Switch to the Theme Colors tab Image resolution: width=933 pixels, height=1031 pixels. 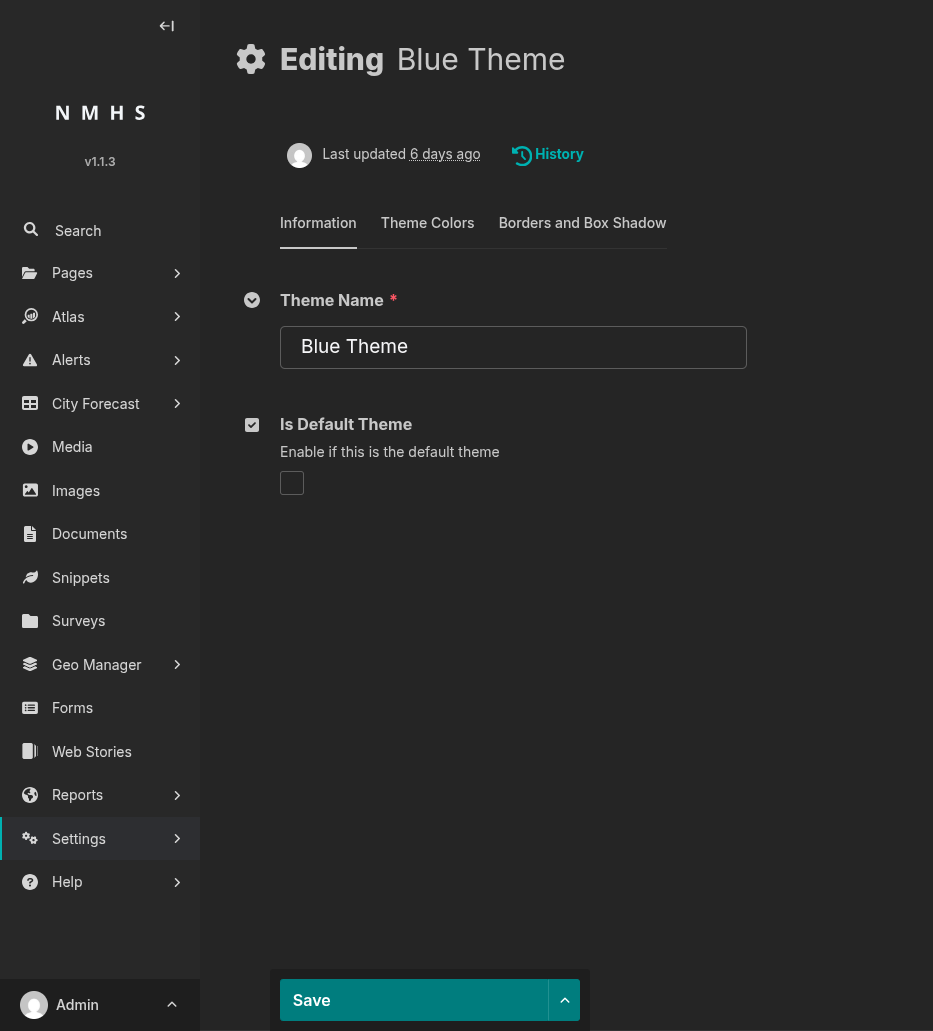pos(427,224)
